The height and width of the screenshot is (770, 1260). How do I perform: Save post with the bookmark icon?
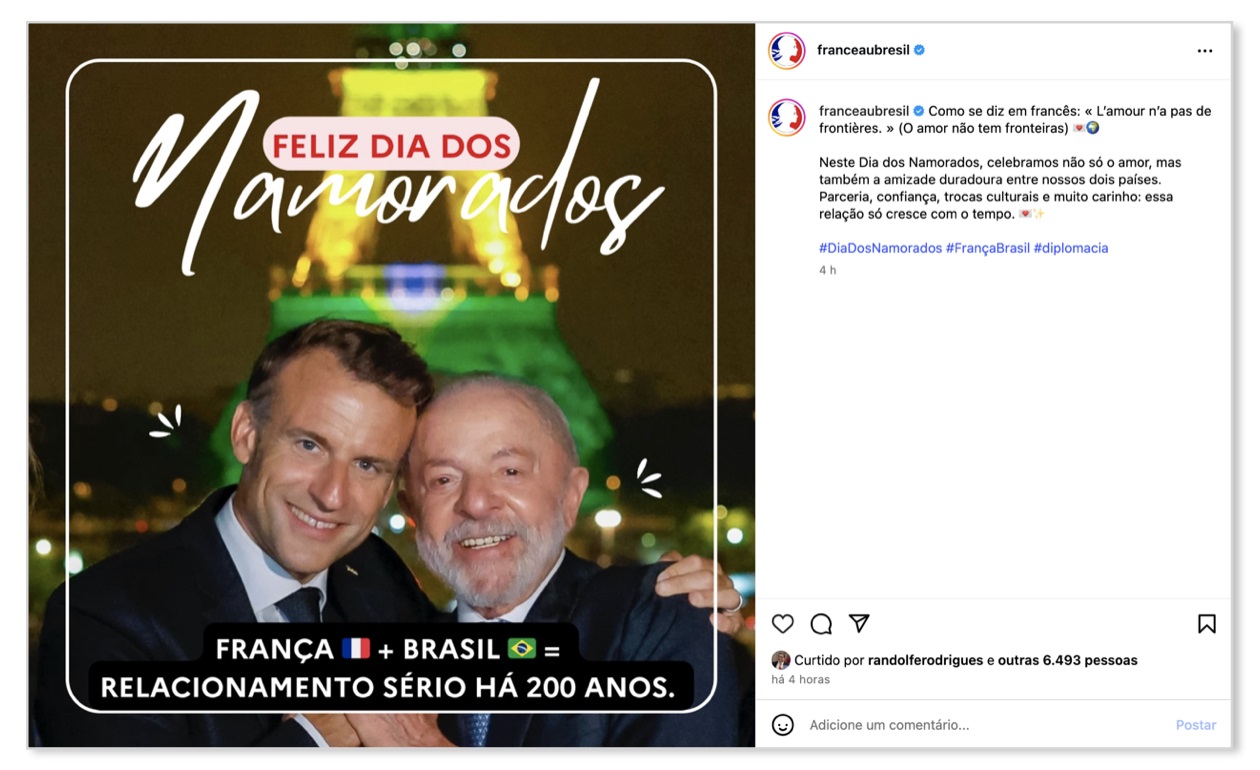(x=1207, y=624)
